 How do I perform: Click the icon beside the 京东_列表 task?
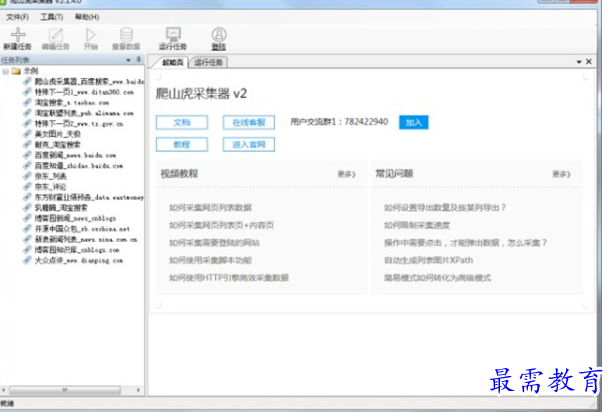click(x=27, y=176)
